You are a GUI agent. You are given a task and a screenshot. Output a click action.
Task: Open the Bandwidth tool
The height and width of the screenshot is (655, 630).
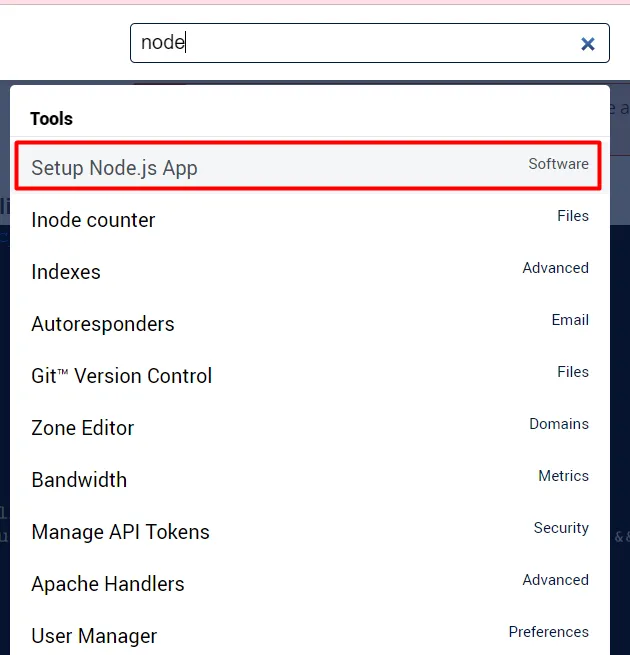(310, 480)
